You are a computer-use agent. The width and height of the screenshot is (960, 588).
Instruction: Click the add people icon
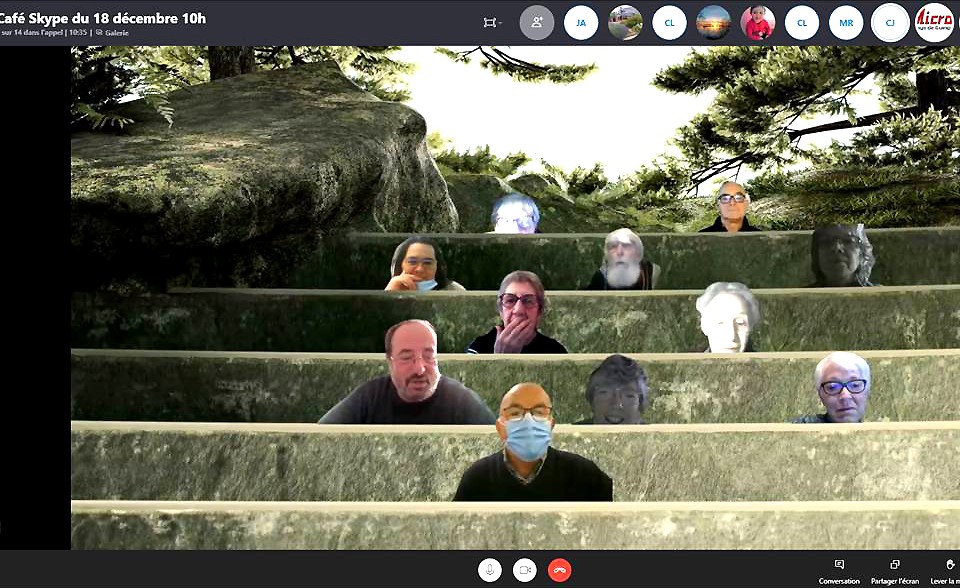coord(537,22)
